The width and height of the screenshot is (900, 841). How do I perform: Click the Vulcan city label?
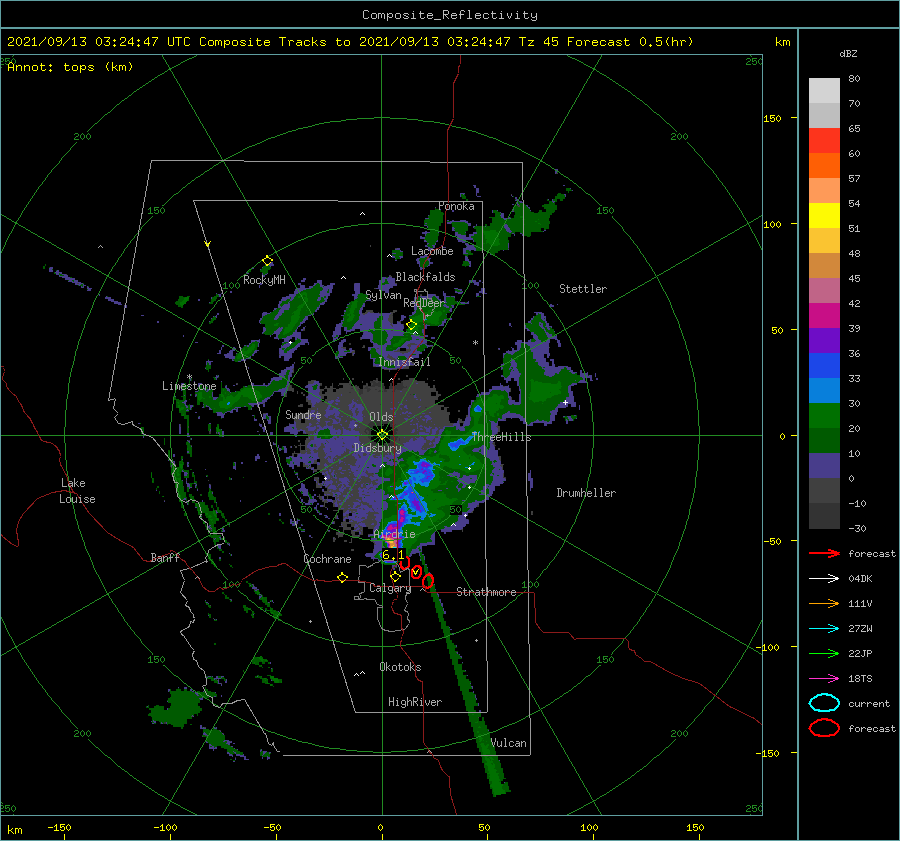coord(509,743)
